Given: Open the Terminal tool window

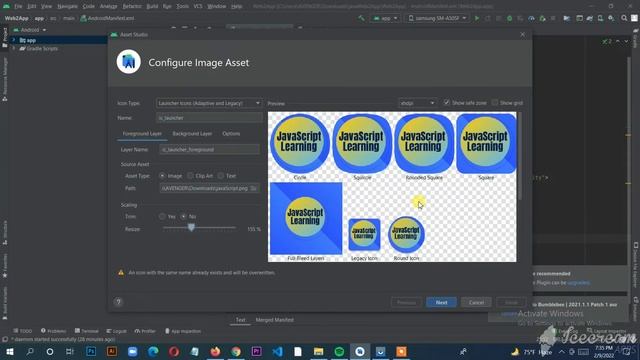Looking at the screenshot, I should click(87, 331).
